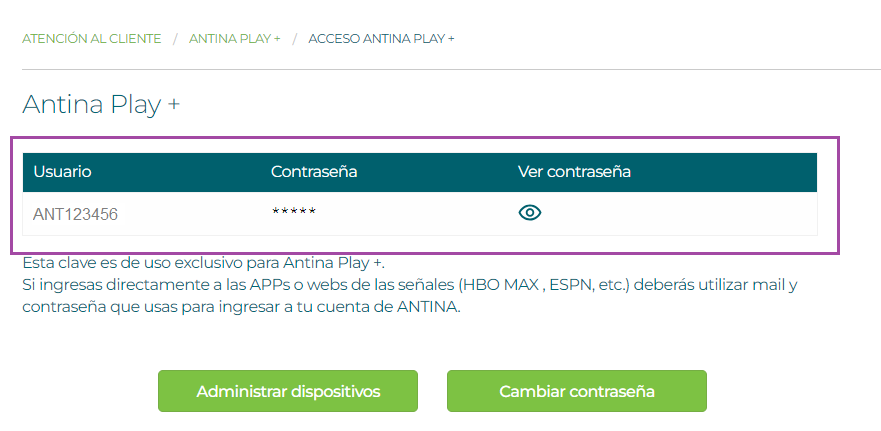
Task: Click the slash after ATENCIÓN AL CLIENTE
Action: tap(175, 38)
